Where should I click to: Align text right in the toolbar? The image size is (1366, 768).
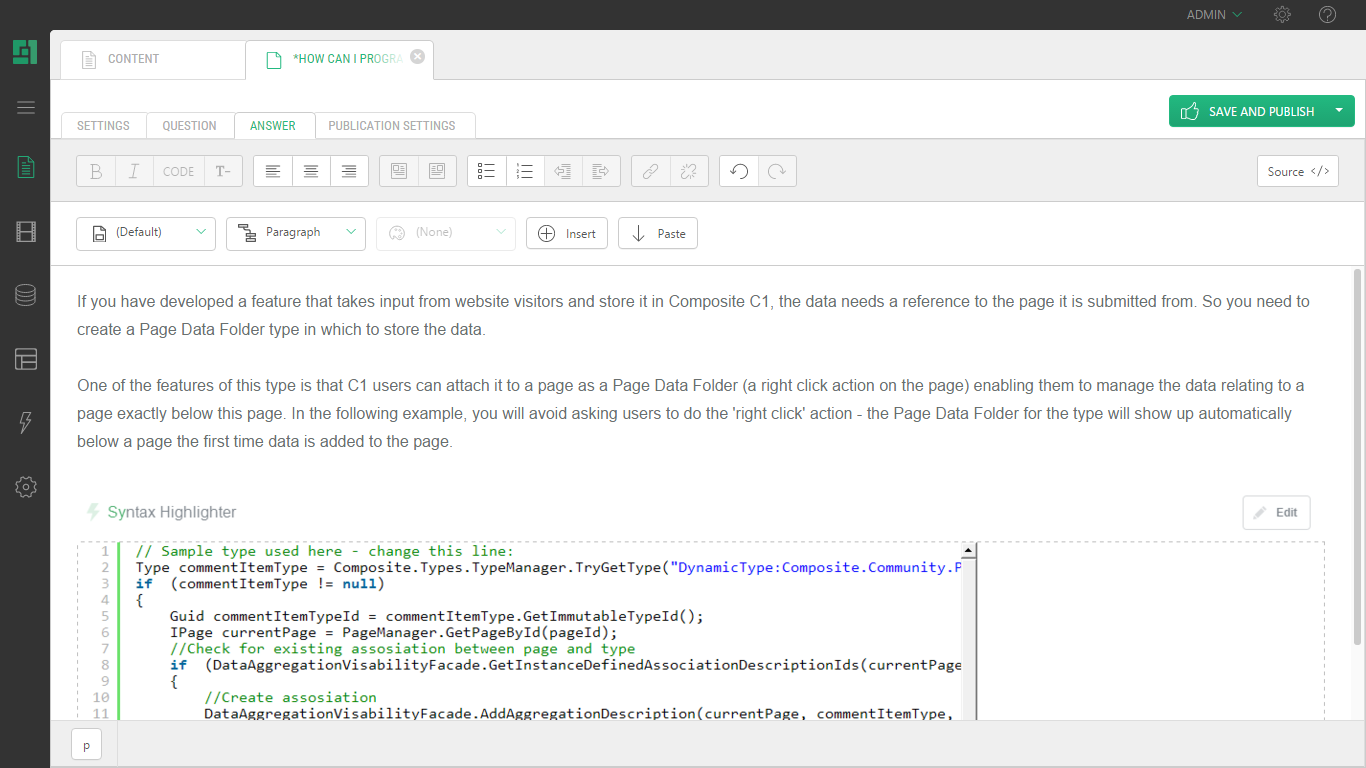[349, 171]
